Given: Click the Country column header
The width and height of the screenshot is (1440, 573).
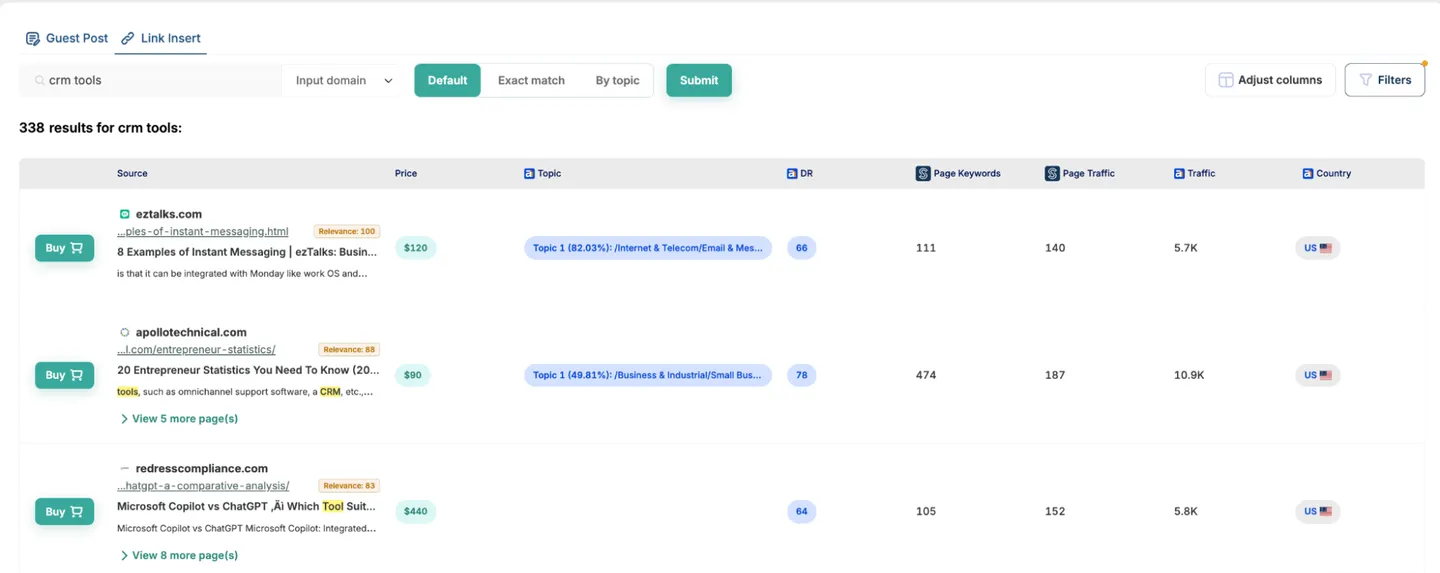Looking at the screenshot, I should [1333, 173].
